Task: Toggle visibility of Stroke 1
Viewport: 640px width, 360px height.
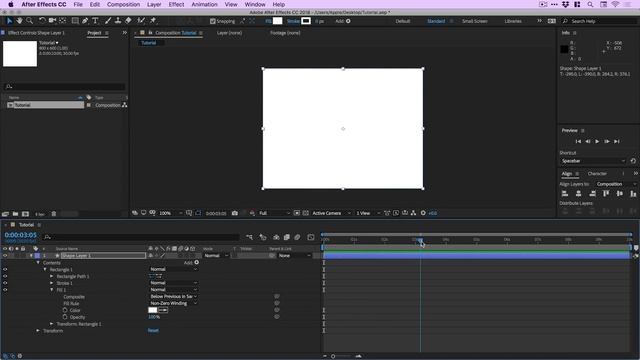Action: 5,283
